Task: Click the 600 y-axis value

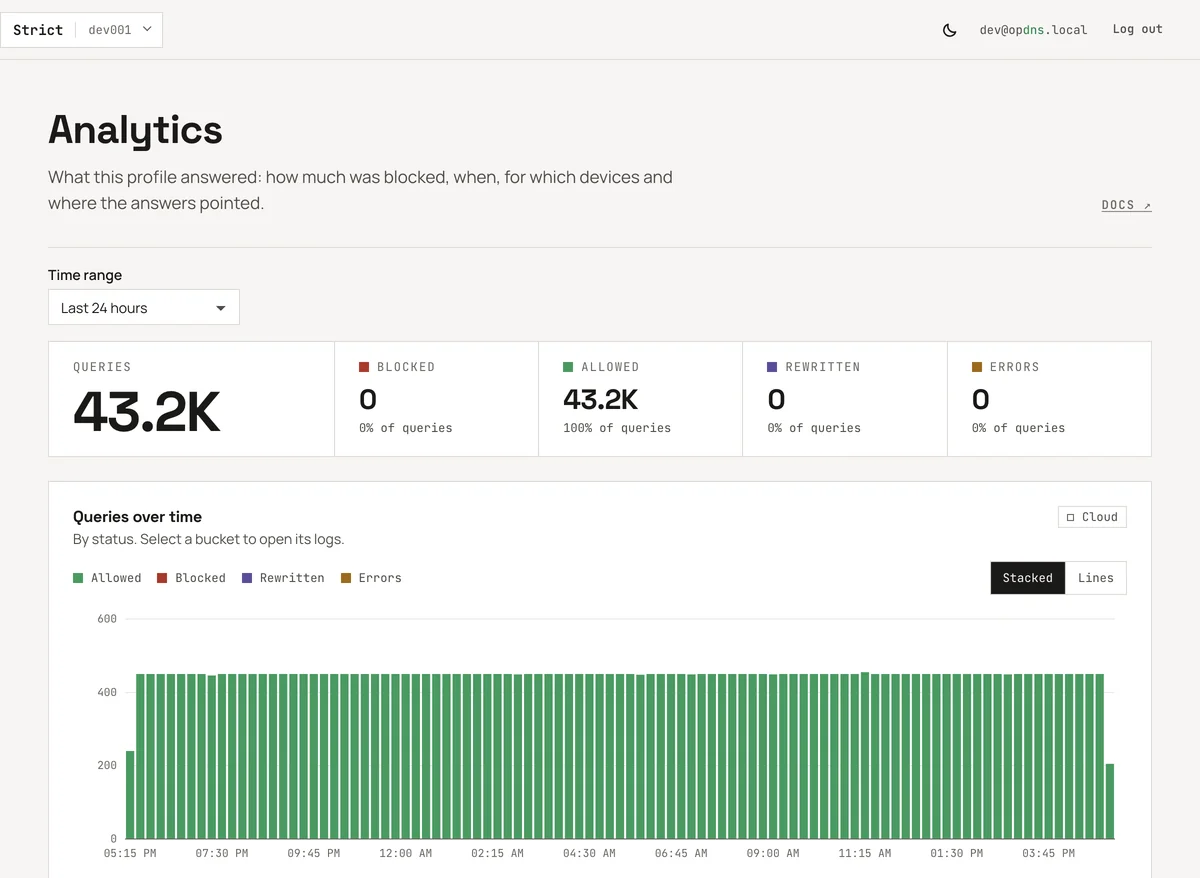Action: (107, 619)
